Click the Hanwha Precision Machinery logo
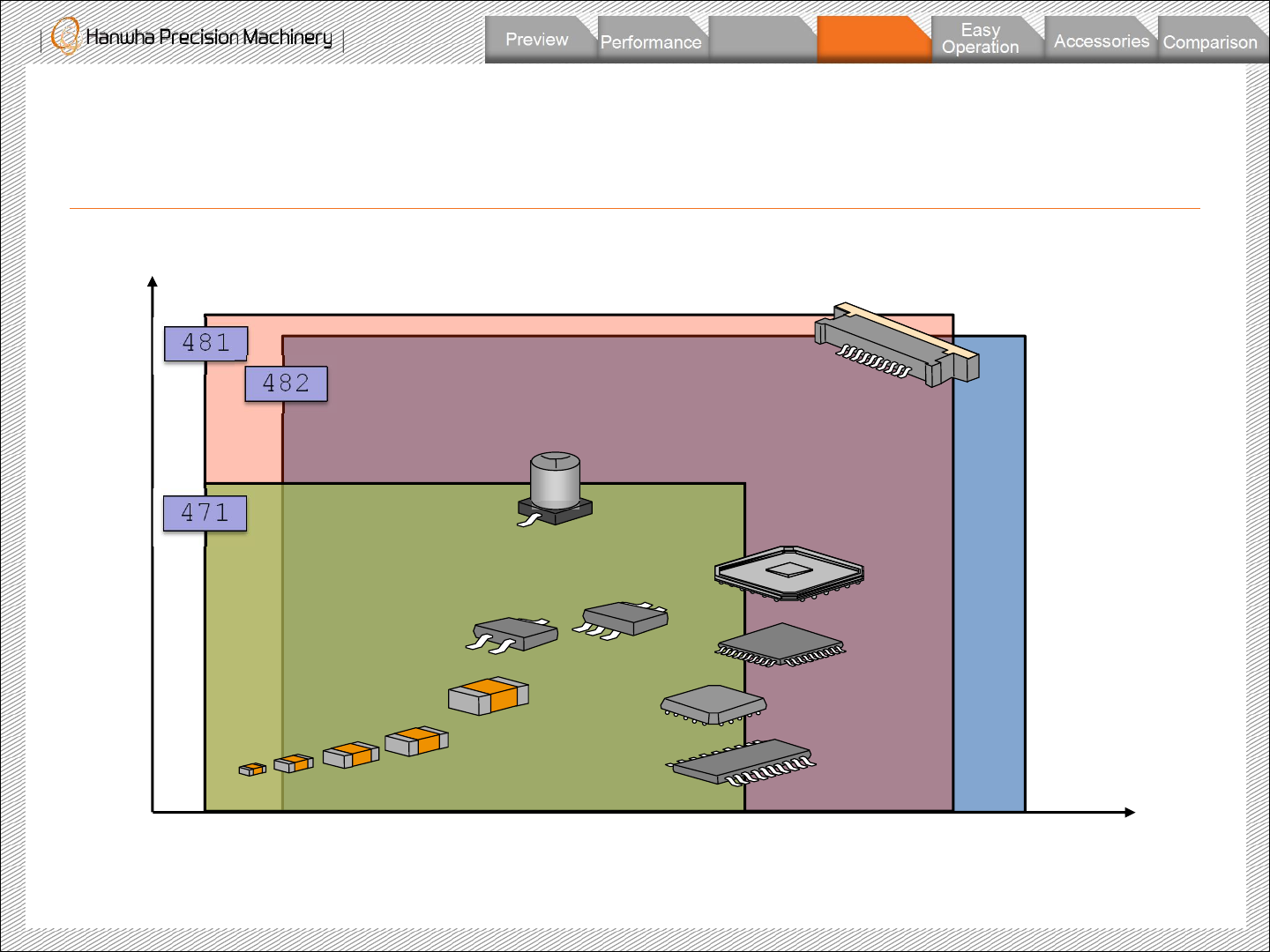 [192, 37]
